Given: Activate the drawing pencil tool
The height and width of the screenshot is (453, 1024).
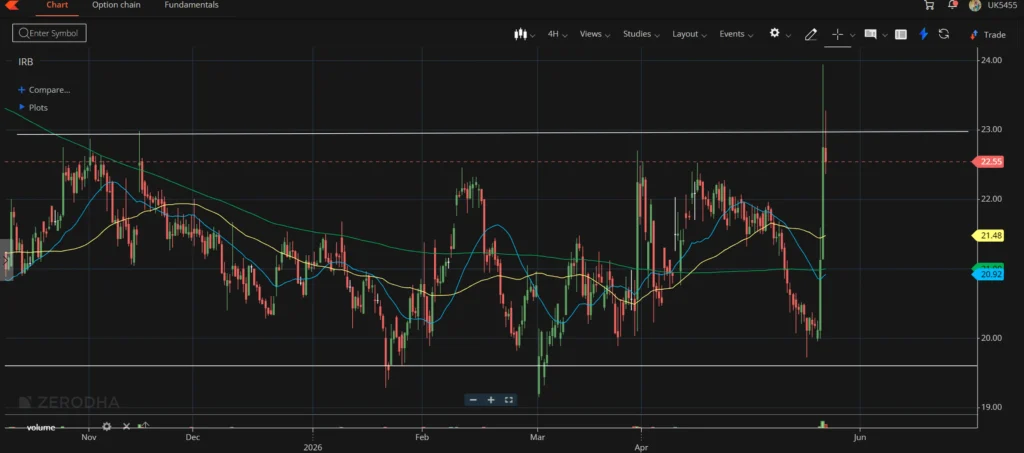Looking at the screenshot, I should click(810, 35).
